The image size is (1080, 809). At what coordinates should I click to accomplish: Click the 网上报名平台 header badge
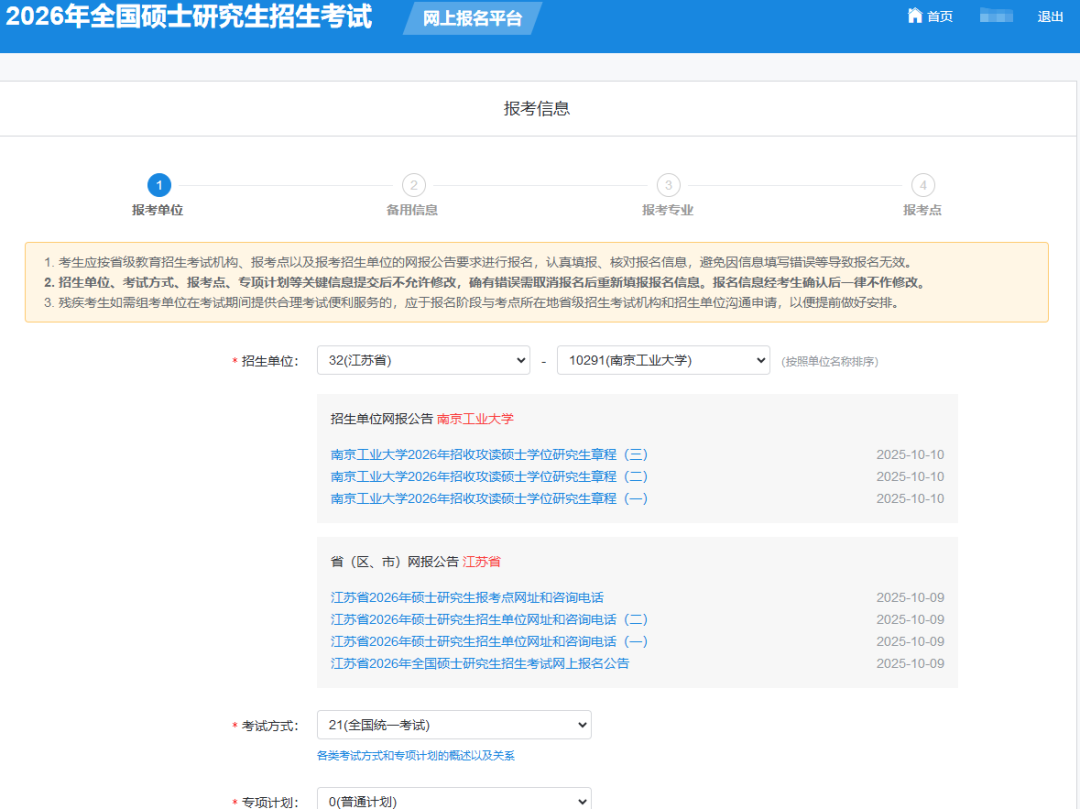472,18
